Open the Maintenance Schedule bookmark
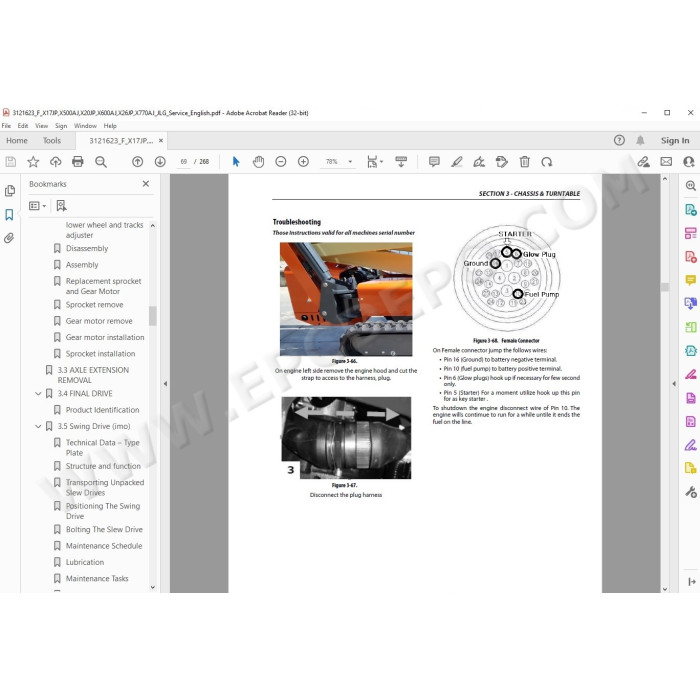The image size is (700, 700). pyautogui.click(x=104, y=546)
